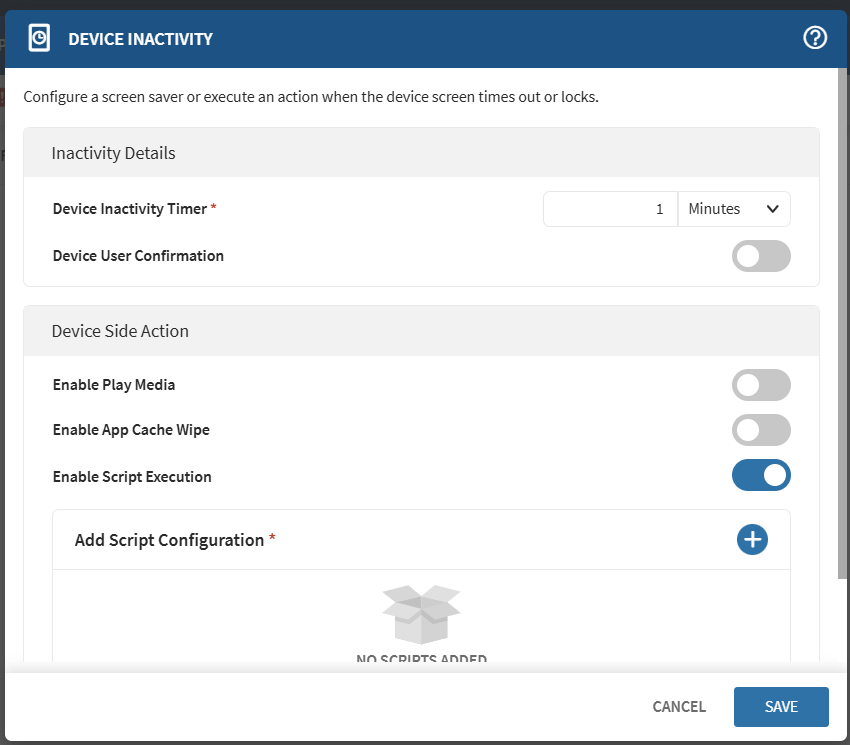Click the Device Side Action section header

(120, 331)
